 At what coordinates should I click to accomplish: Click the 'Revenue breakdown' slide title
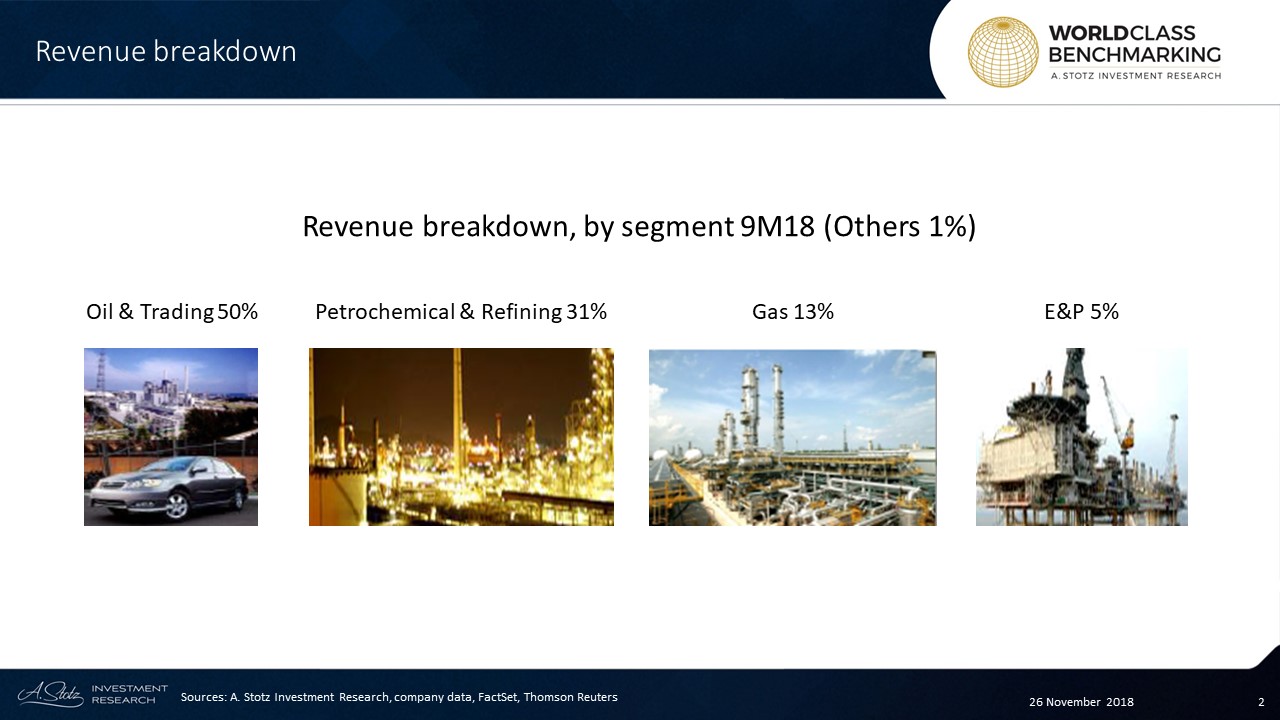[166, 52]
